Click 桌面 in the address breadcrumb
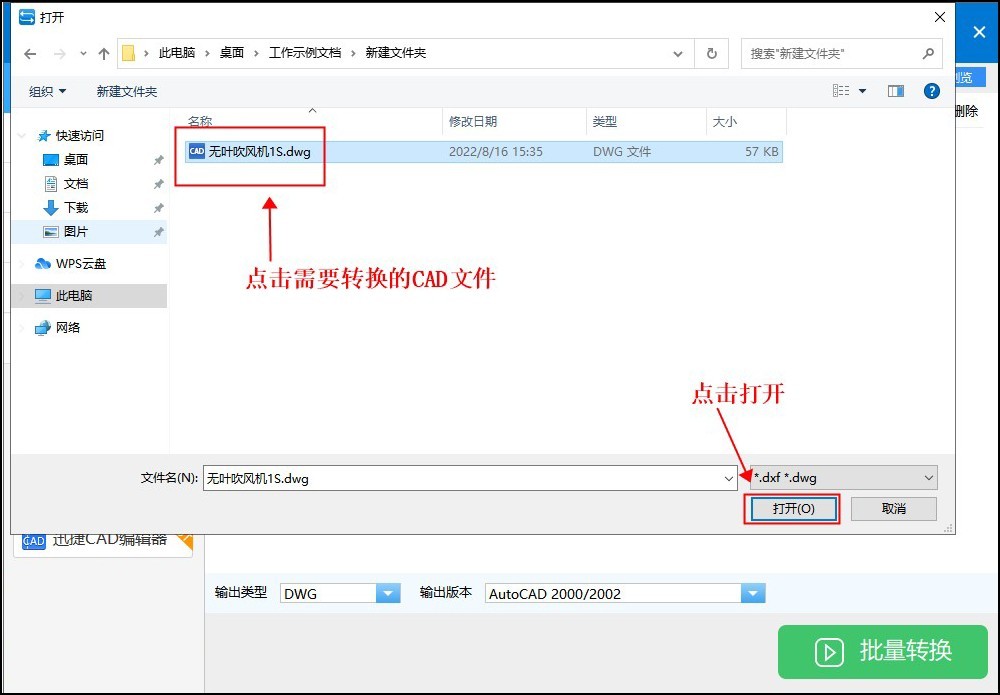The width and height of the screenshot is (1000, 695). coord(231,54)
